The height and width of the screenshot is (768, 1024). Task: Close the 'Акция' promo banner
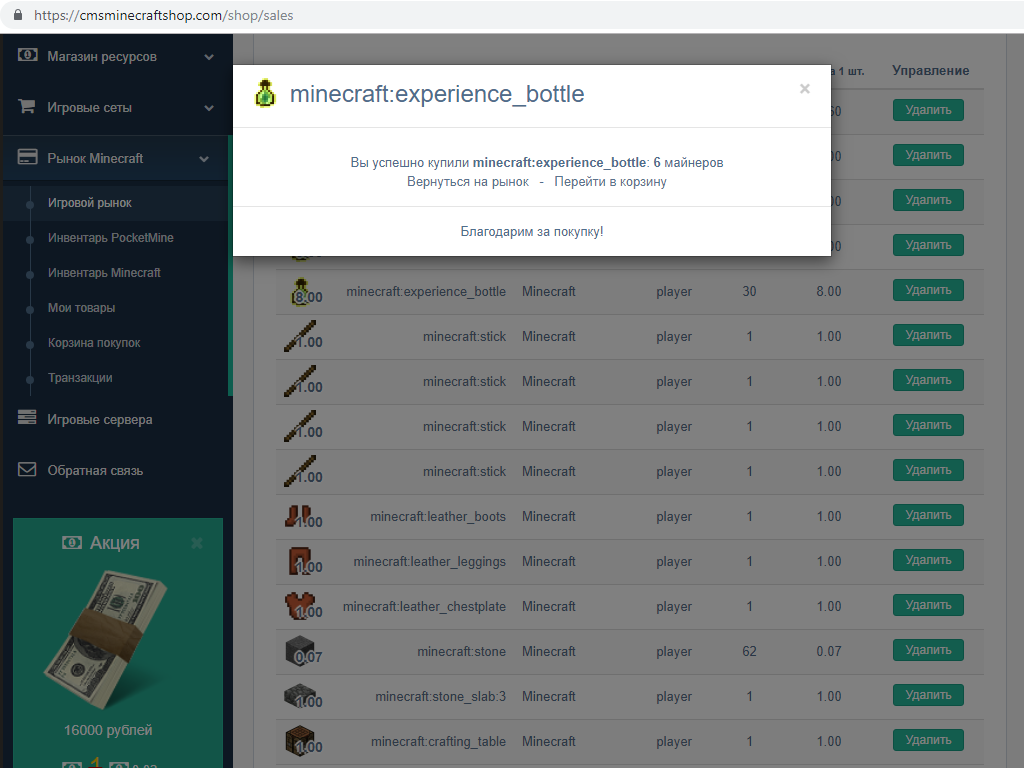(197, 543)
